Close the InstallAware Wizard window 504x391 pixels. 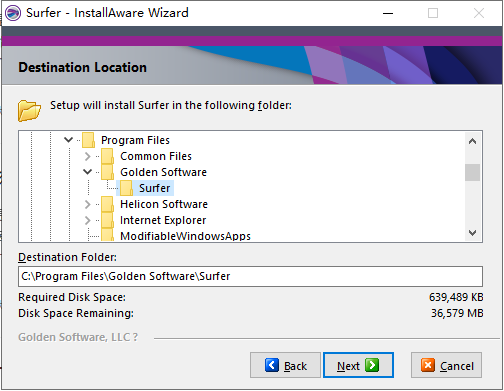click(479, 13)
